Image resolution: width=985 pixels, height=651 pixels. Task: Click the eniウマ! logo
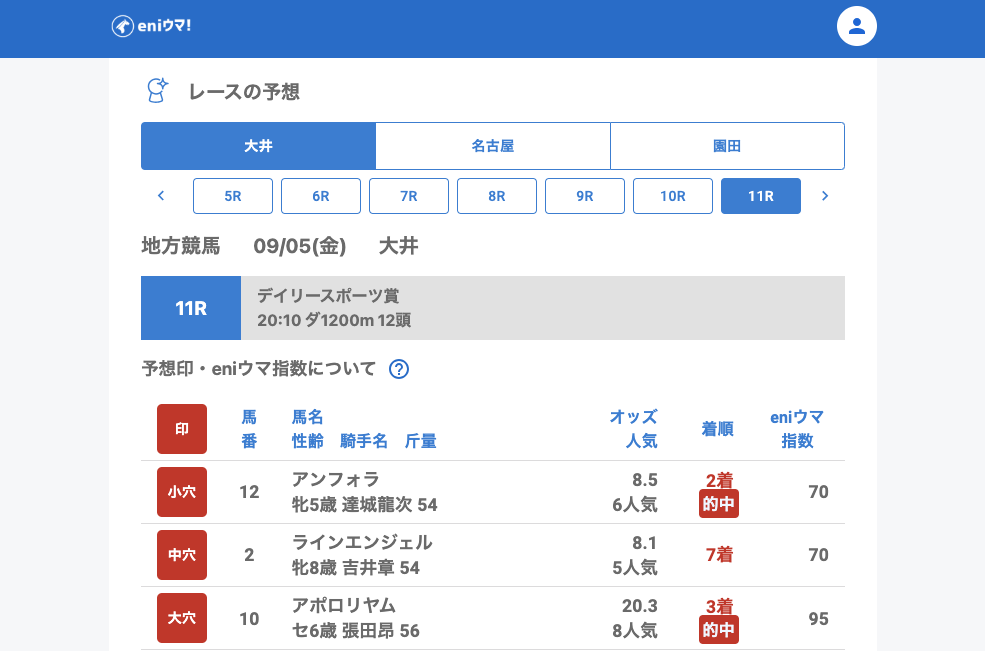click(151, 26)
